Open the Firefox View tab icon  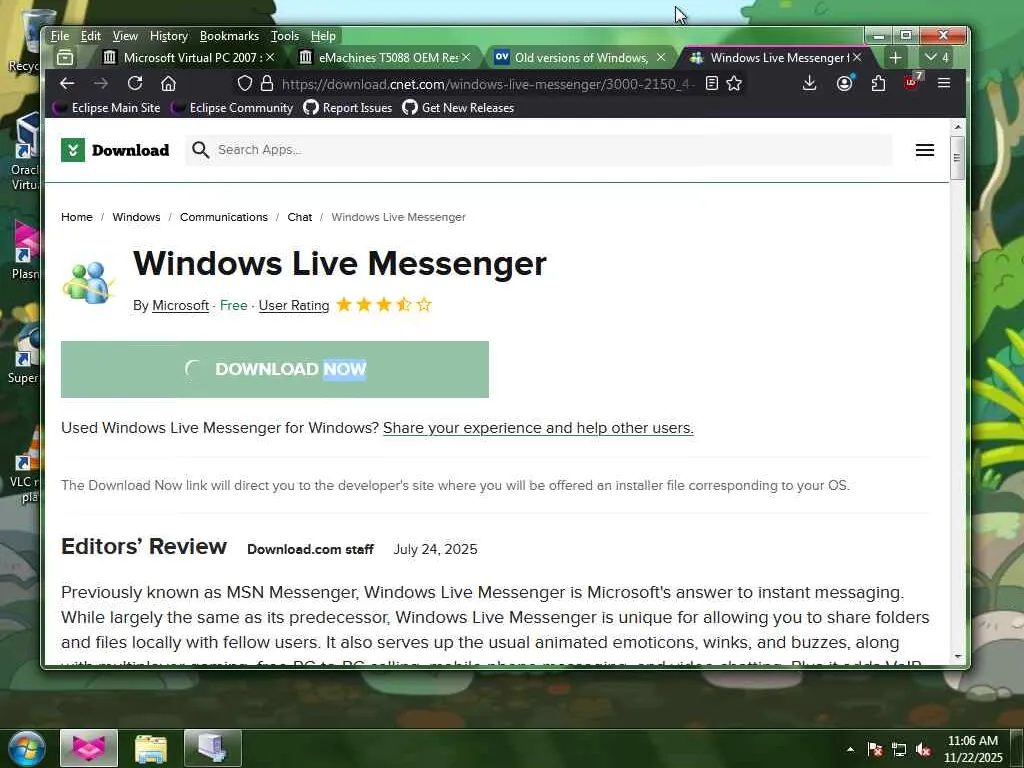click(65, 57)
